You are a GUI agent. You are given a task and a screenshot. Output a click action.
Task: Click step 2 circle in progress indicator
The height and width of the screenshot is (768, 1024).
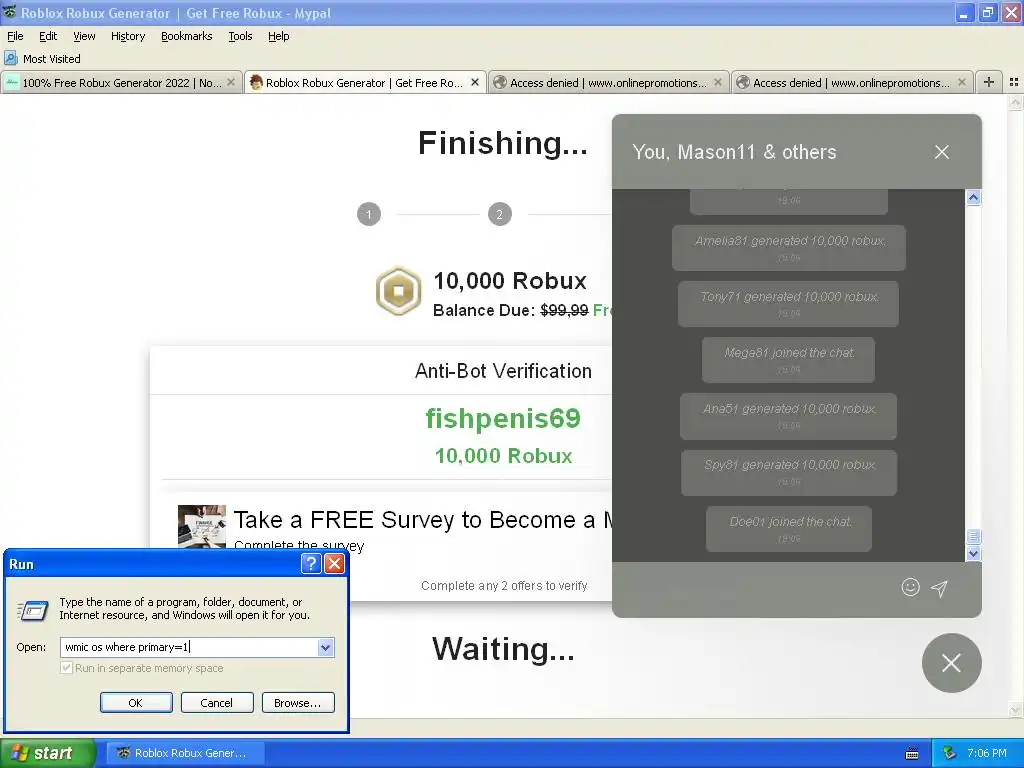(500, 214)
